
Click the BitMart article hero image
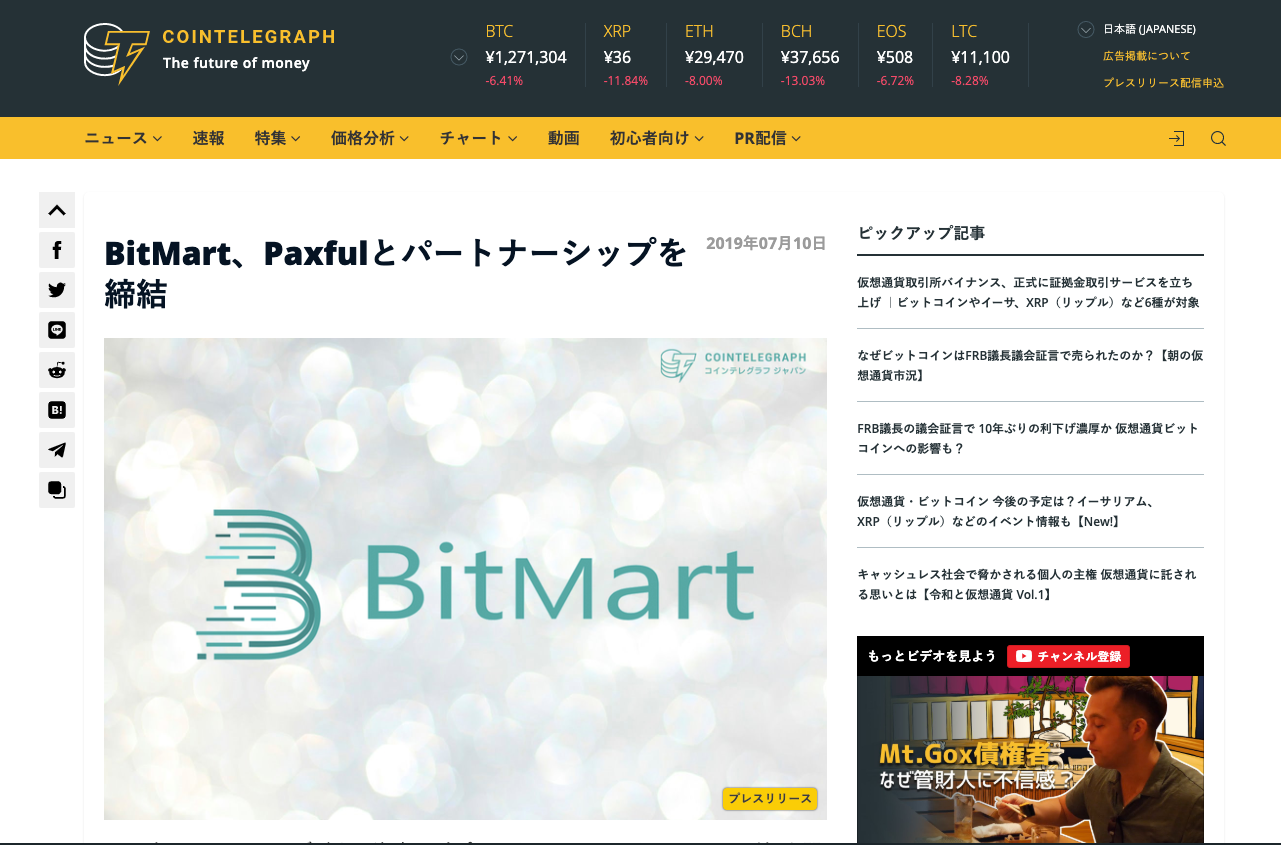point(465,579)
